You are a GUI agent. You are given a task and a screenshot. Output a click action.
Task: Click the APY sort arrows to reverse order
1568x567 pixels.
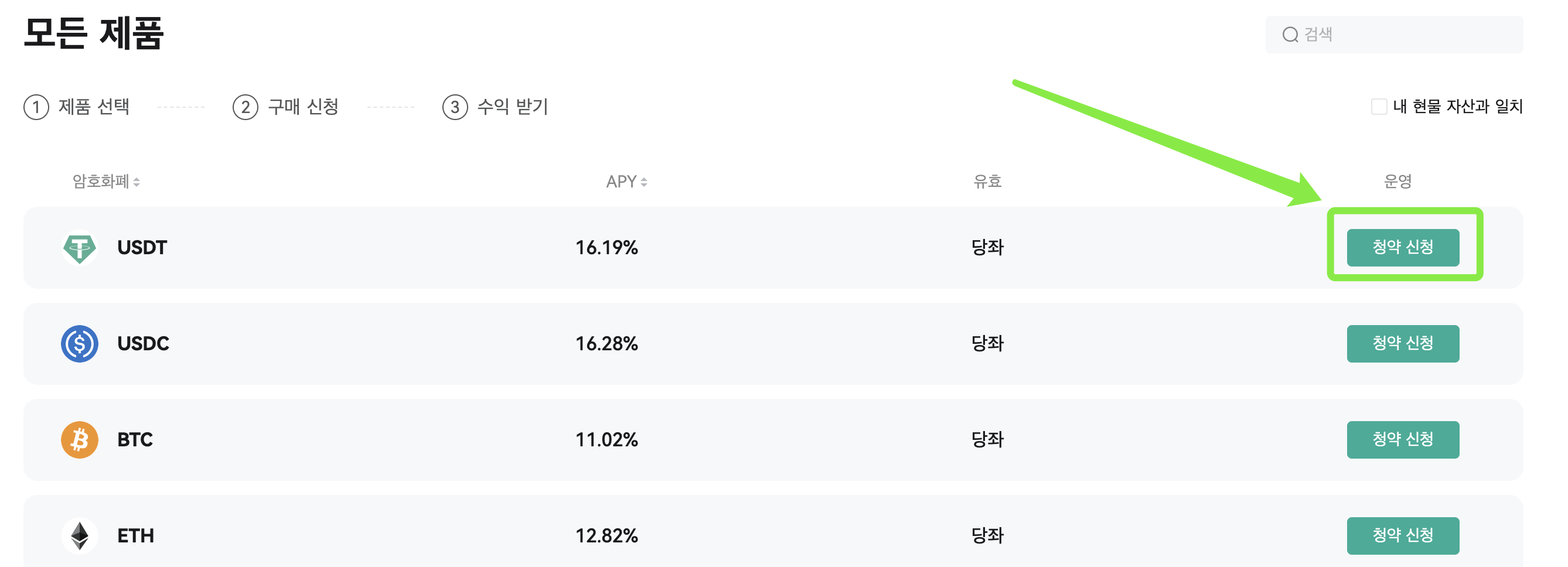643,180
